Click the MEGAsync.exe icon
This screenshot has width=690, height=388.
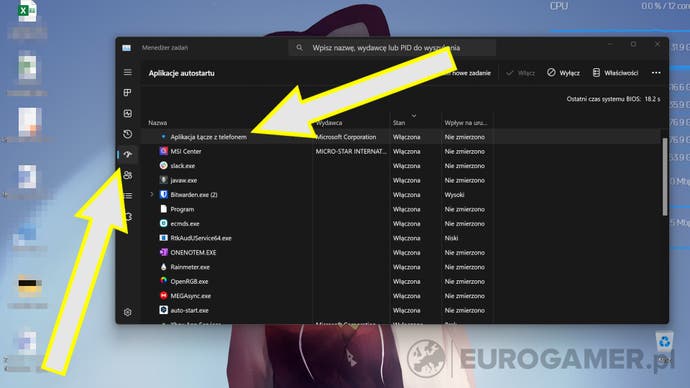point(163,296)
